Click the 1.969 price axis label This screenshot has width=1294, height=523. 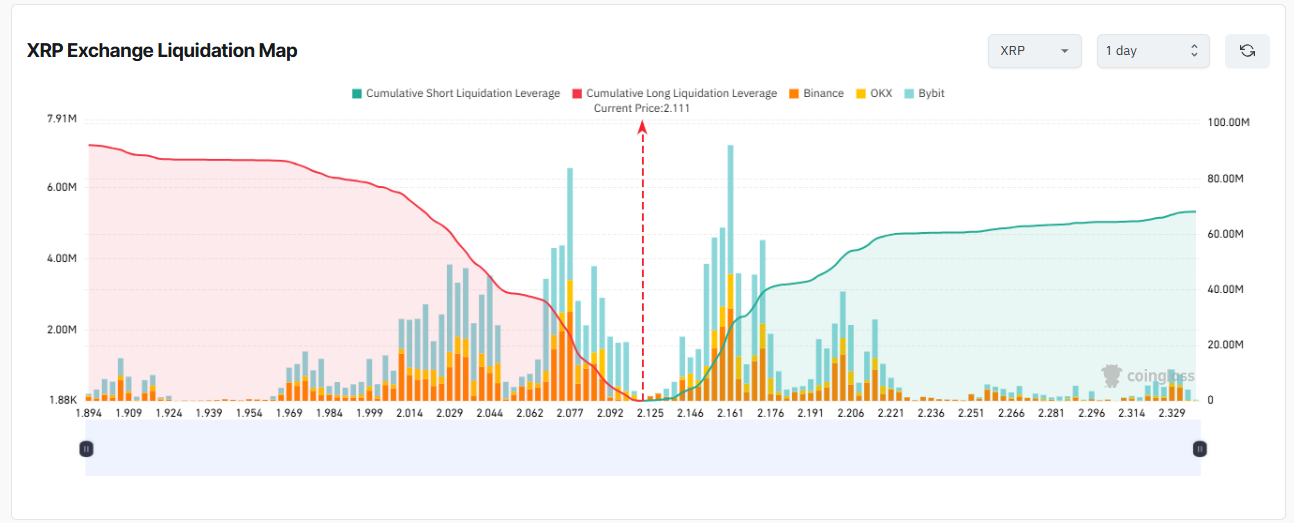tap(289, 413)
